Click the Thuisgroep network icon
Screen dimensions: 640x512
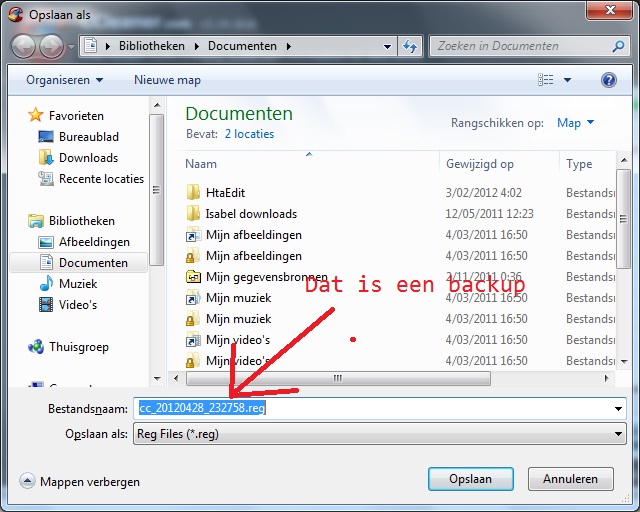click(36, 347)
